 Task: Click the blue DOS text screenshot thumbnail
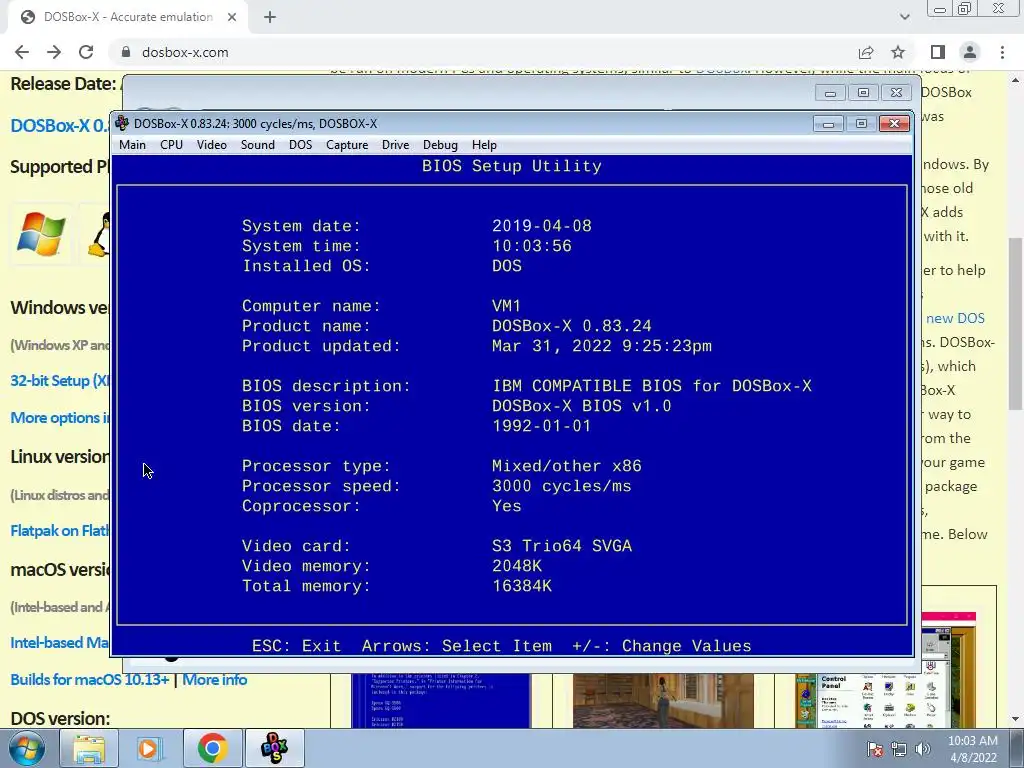tap(441, 701)
